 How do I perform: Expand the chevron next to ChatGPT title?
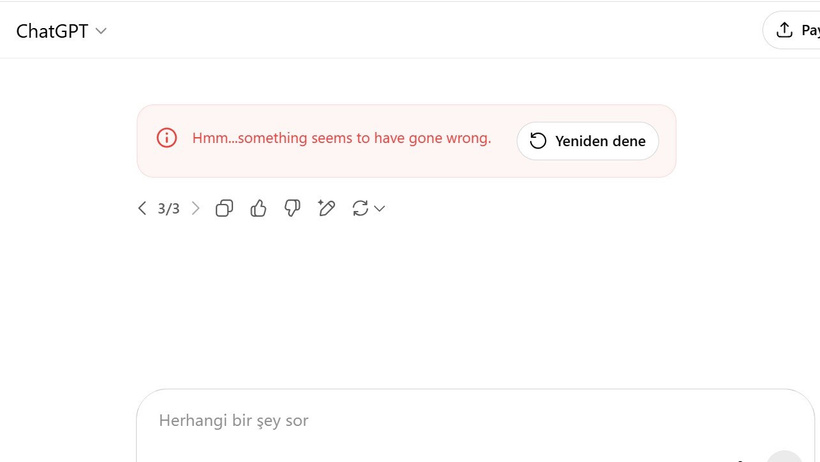pos(101,31)
